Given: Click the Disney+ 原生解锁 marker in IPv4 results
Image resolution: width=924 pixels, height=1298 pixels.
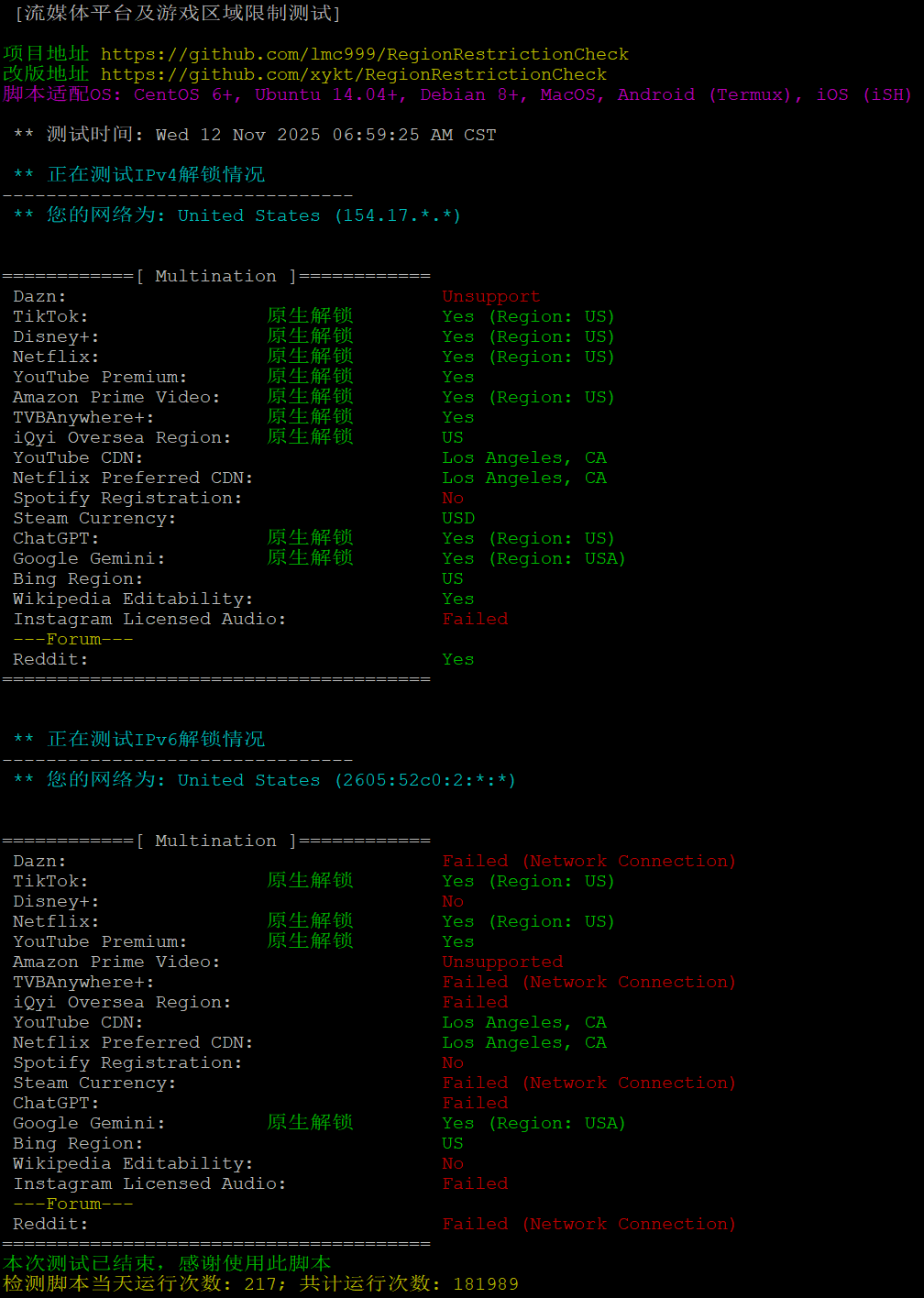Looking at the screenshot, I should pos(310,335).
